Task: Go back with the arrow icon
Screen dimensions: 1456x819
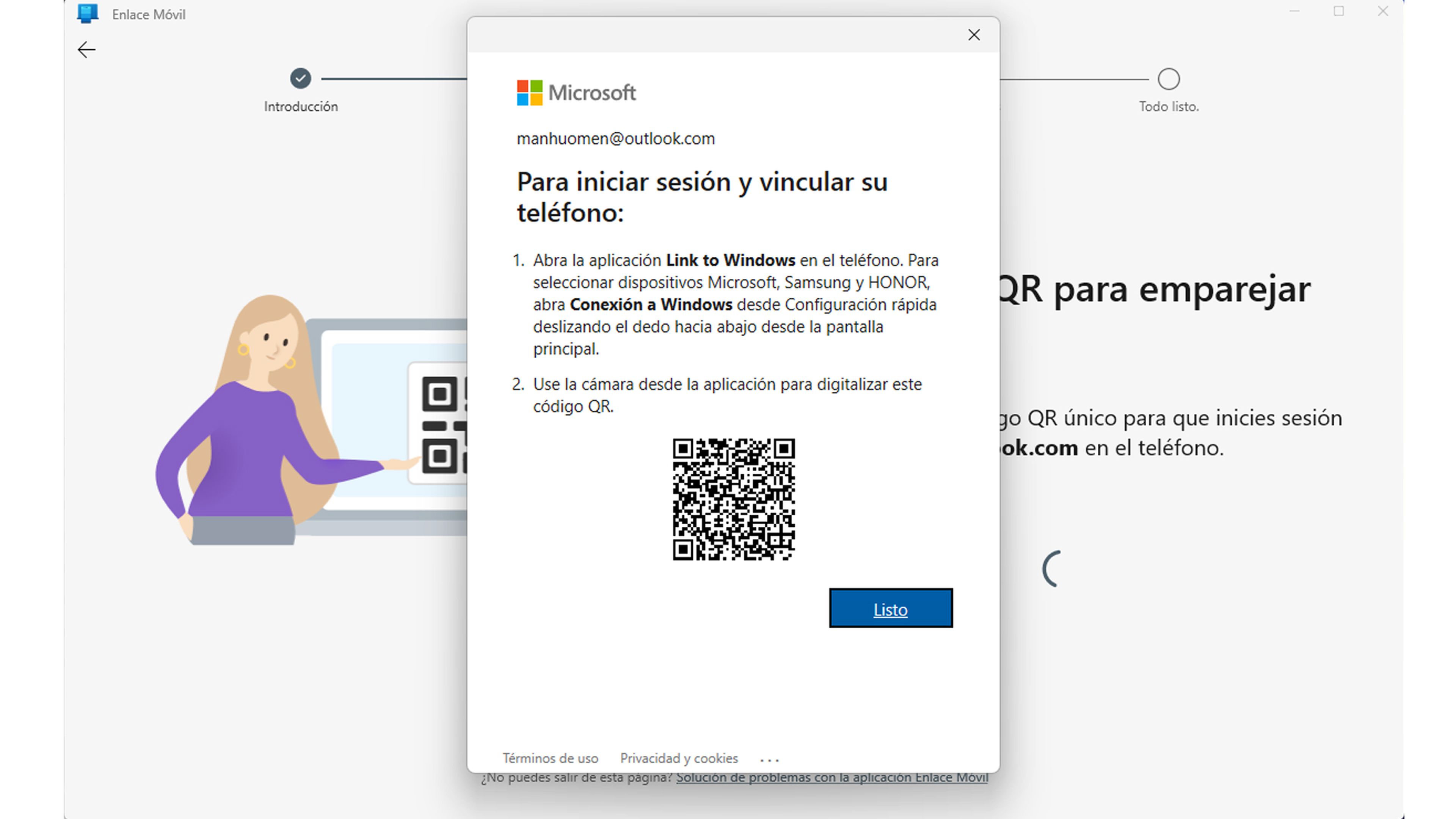Action: (x=86, y=50)
